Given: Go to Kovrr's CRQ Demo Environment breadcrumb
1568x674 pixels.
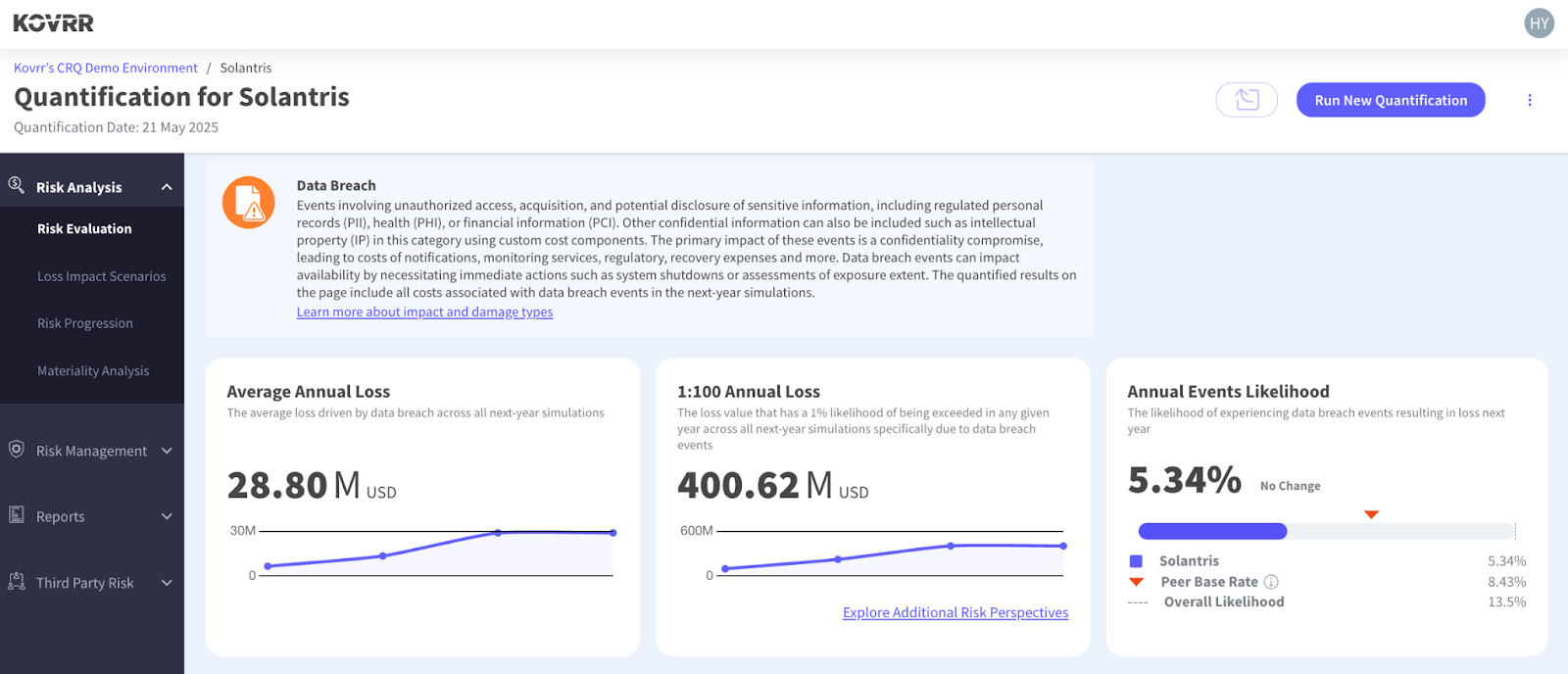Looking at the screenshot, I should [106, 68].
